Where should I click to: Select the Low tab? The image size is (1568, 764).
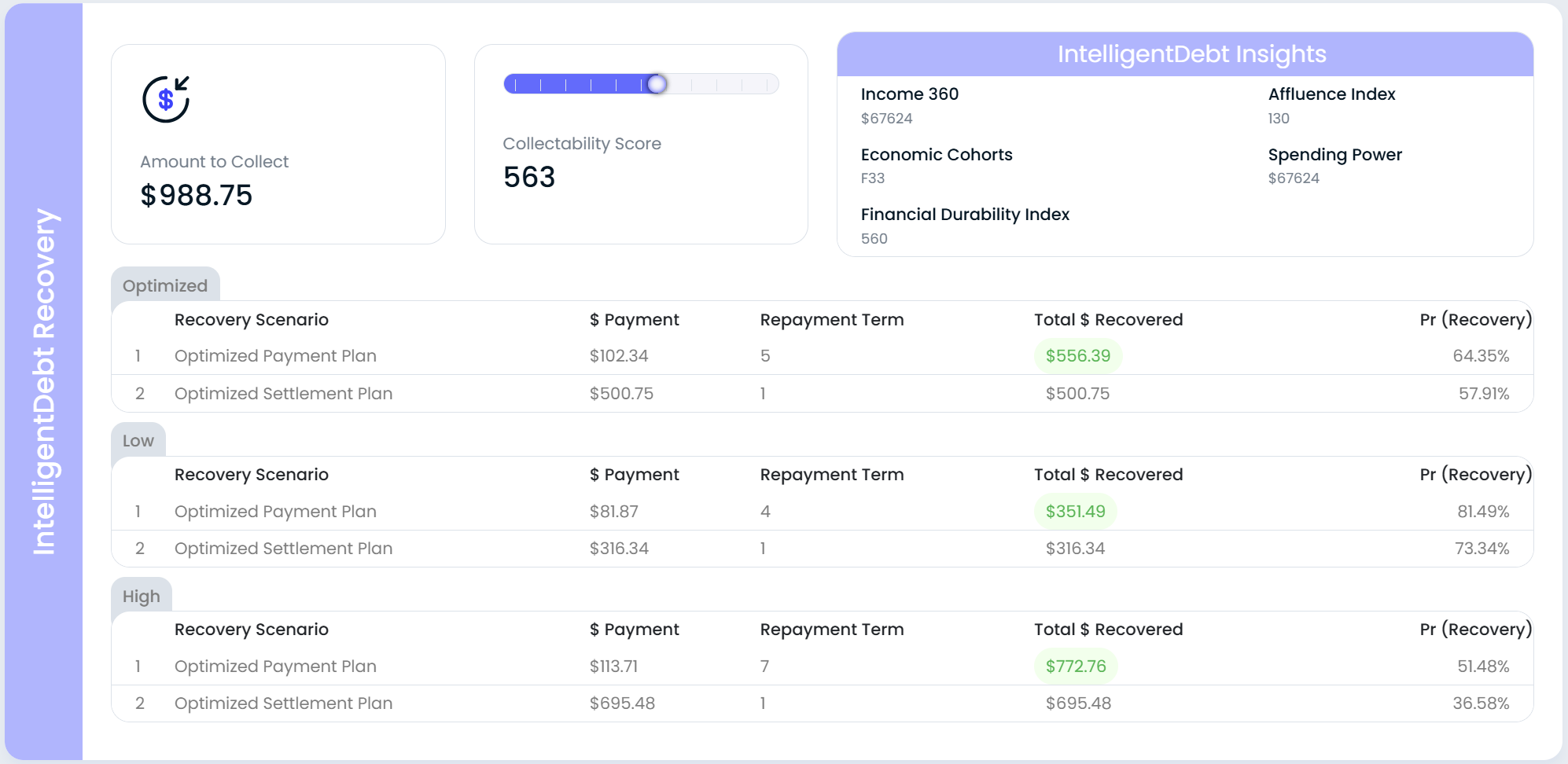coord(138,441)
